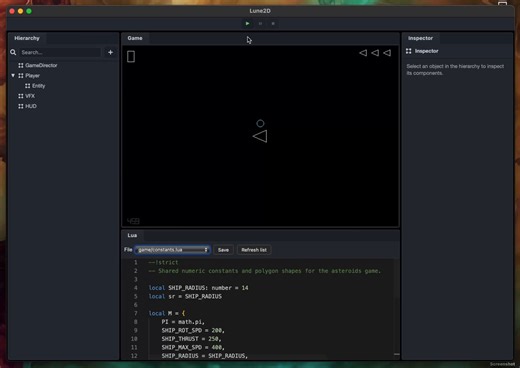Click the Pause button in the toolbar
Viewport: 520px width, 368px height.
[260, 24]
